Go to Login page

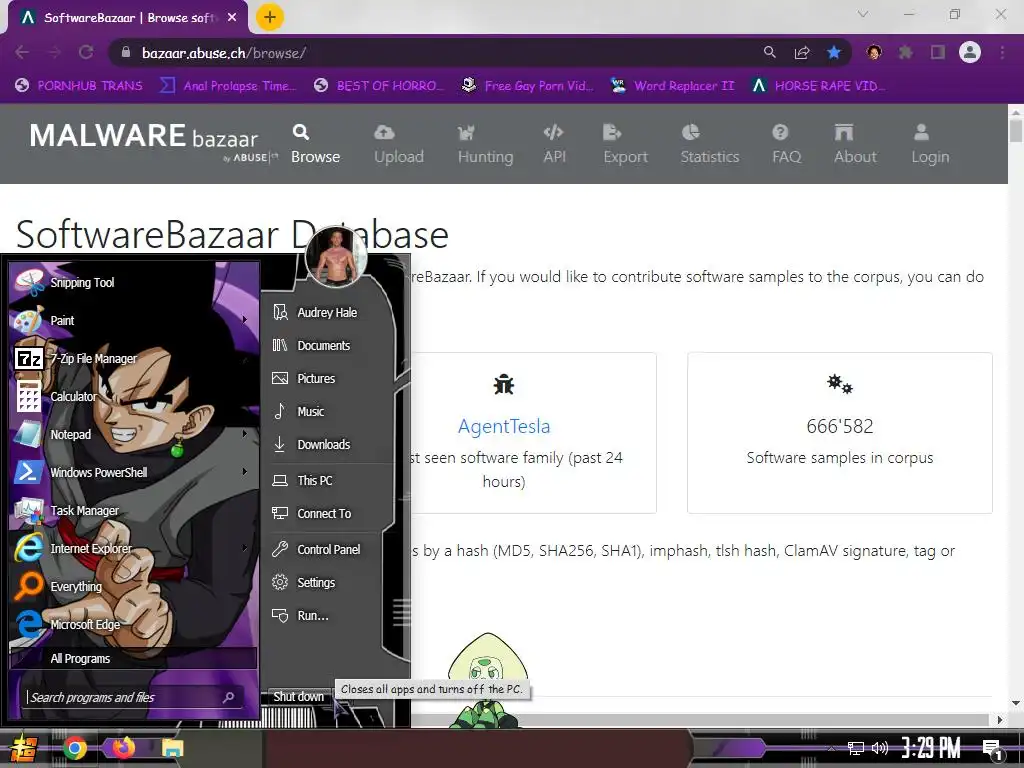click(930, 144)
